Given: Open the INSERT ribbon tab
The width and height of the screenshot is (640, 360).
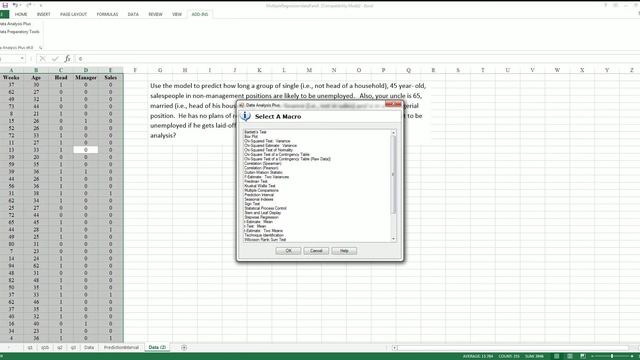Looking at the screenshot, I should click(x=44, y=14).
